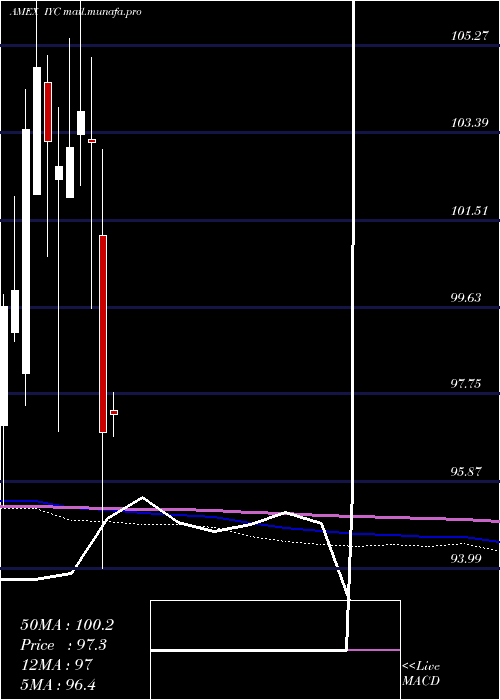Screen dimensions: 500x700
Task: Click the Price : 97.3 readout
Action: click(64, 645)
